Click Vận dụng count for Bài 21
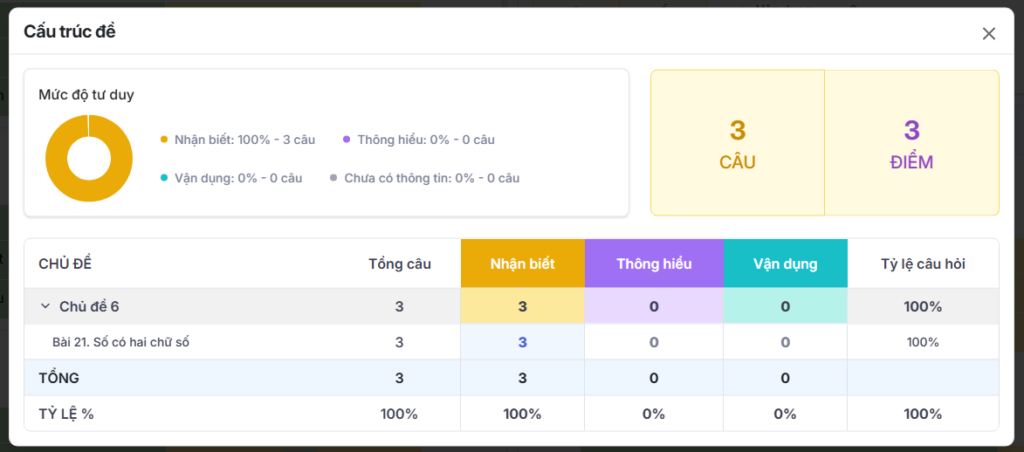 (785, 342)
